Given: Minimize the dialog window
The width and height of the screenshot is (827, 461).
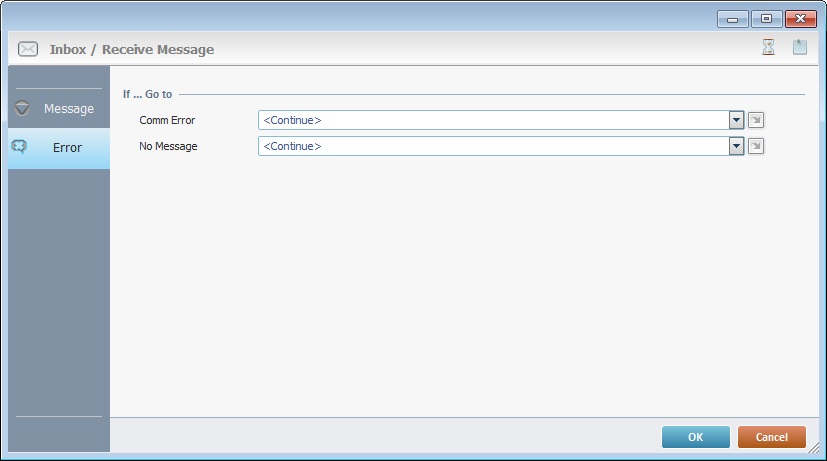Looking at the screenshot, I should pos(733,19).
